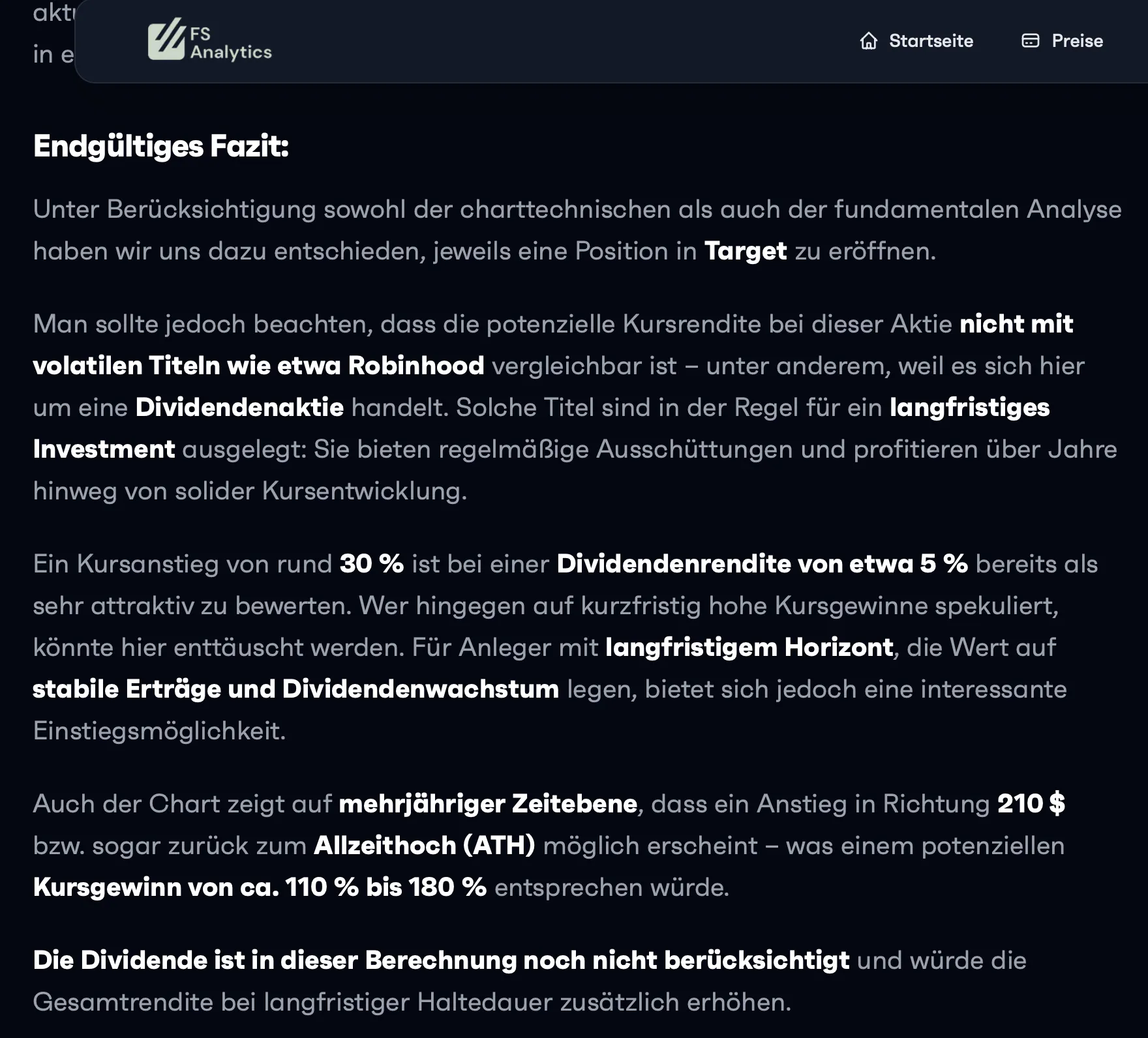Click the bold word Investment
The width and height of the screenshot is (1148, 1038).
[104, 449]
